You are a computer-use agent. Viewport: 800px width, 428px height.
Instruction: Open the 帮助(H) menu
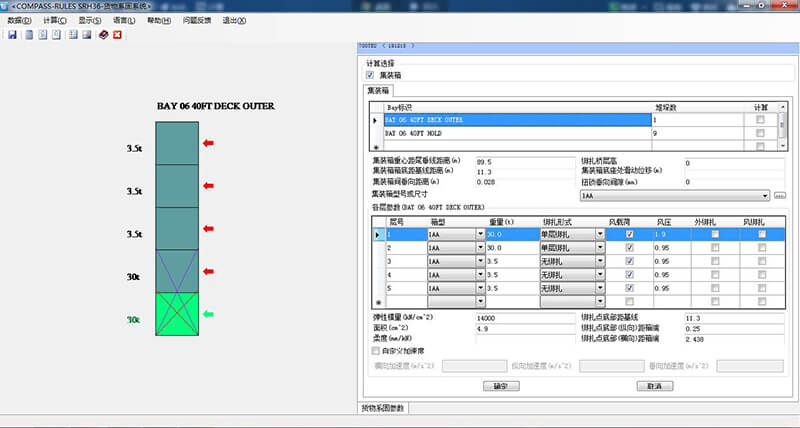[159, 20]
